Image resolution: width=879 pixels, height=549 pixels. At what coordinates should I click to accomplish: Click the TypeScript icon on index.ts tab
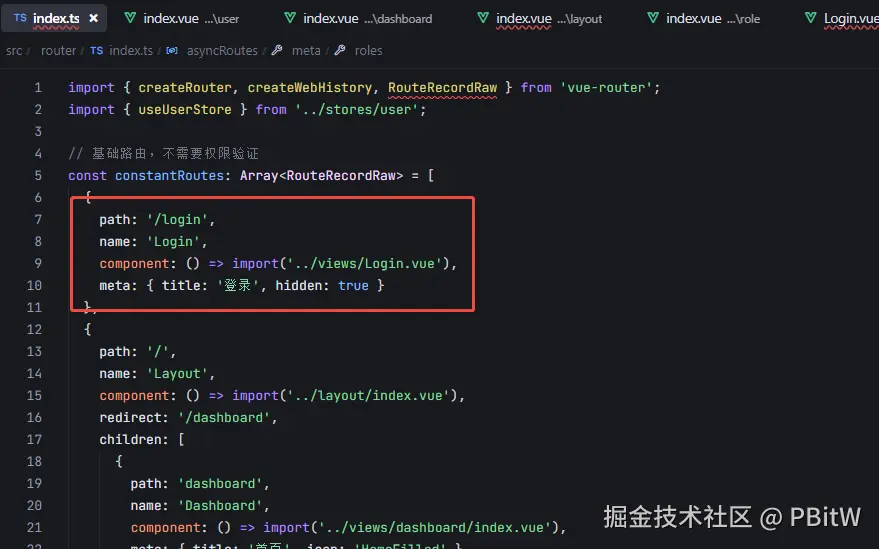[x=20, y=18]
